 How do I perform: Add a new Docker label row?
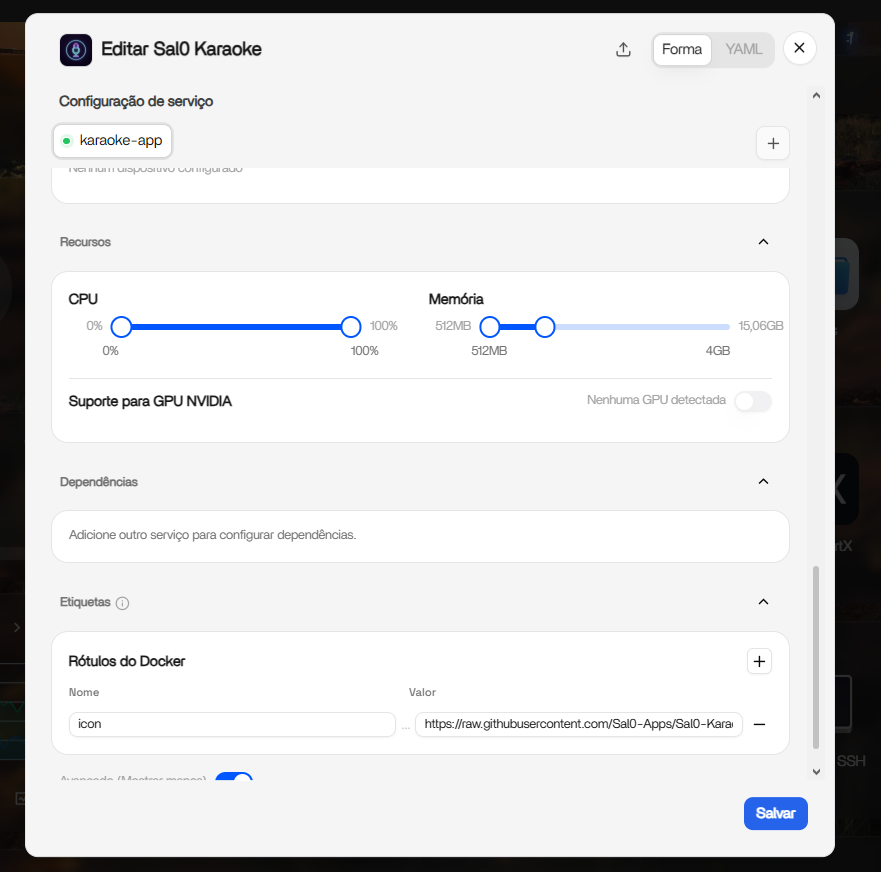[759, 661]
